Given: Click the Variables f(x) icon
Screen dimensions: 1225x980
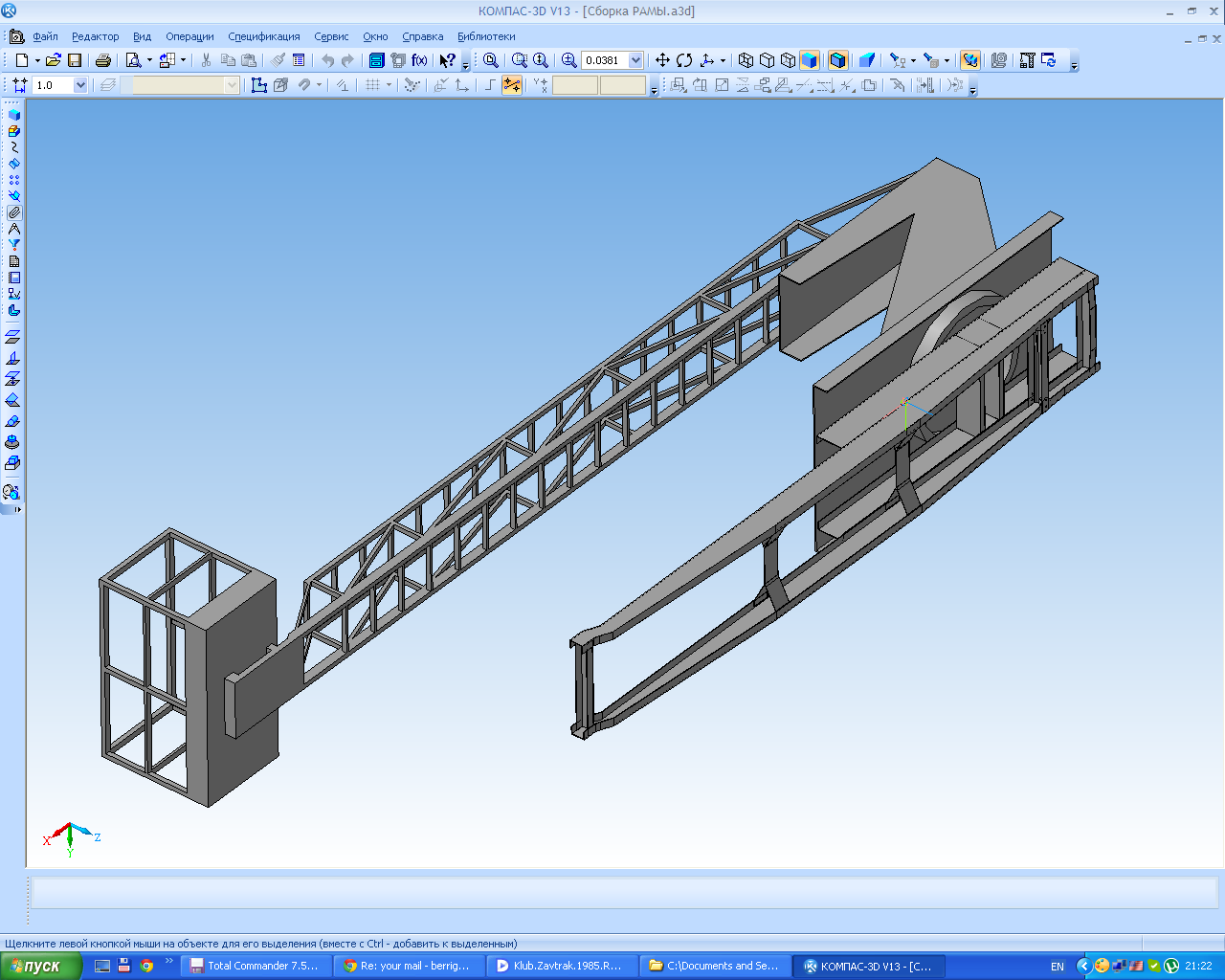Looking at the screenshot, I should click(419, 60).
